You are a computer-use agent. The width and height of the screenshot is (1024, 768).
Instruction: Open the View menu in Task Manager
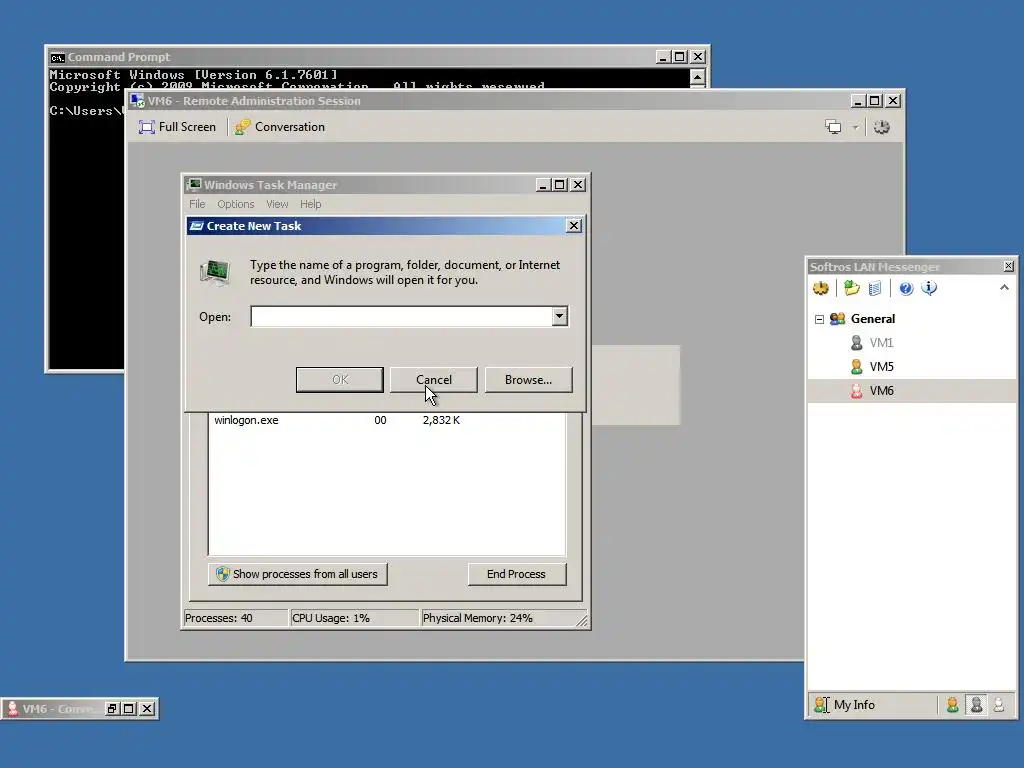pos(277,204)
